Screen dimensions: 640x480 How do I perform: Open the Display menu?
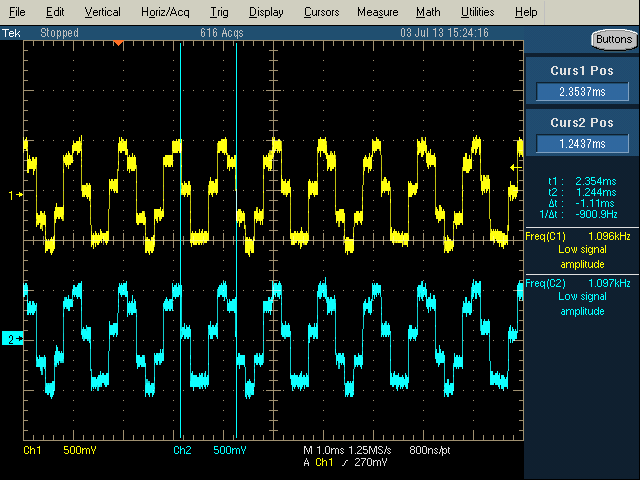point(266,12)
